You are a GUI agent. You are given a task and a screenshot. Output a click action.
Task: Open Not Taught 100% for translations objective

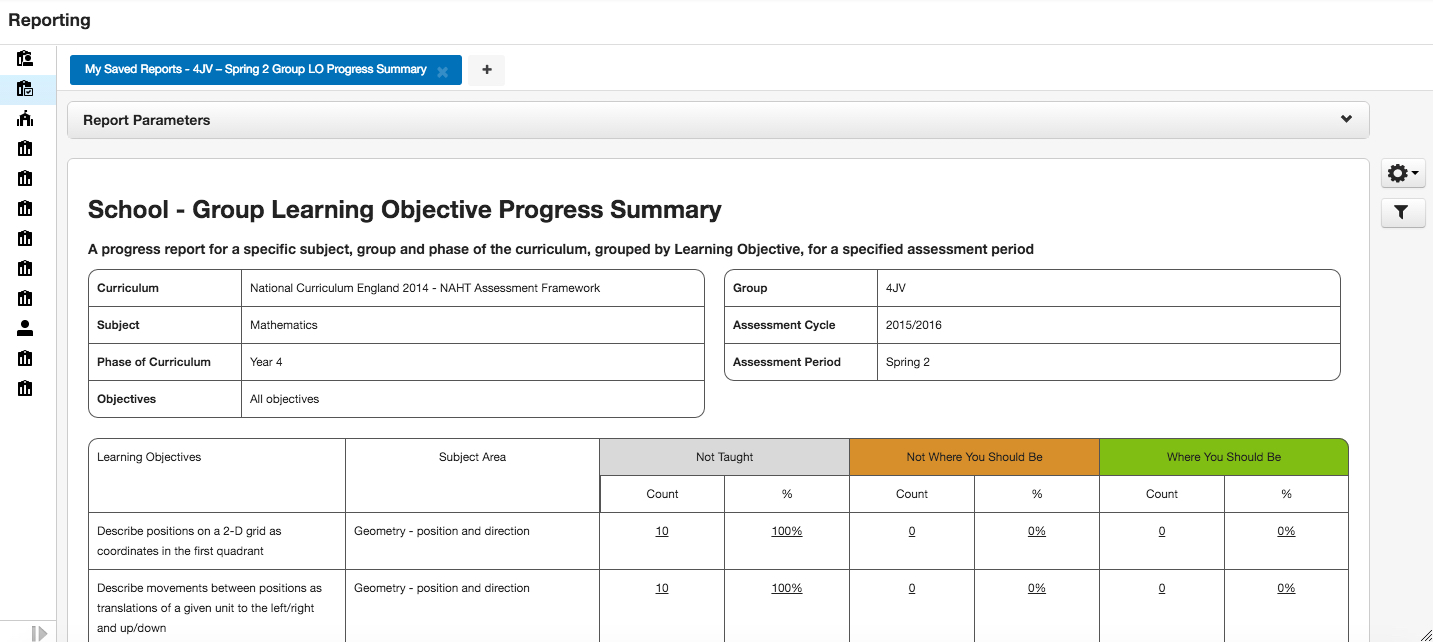[787, 588]
